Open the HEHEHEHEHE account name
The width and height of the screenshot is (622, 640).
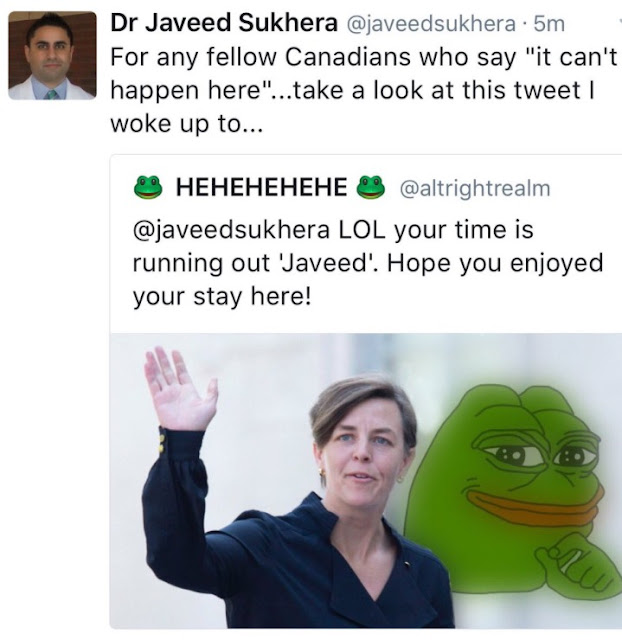coord(262,188)
